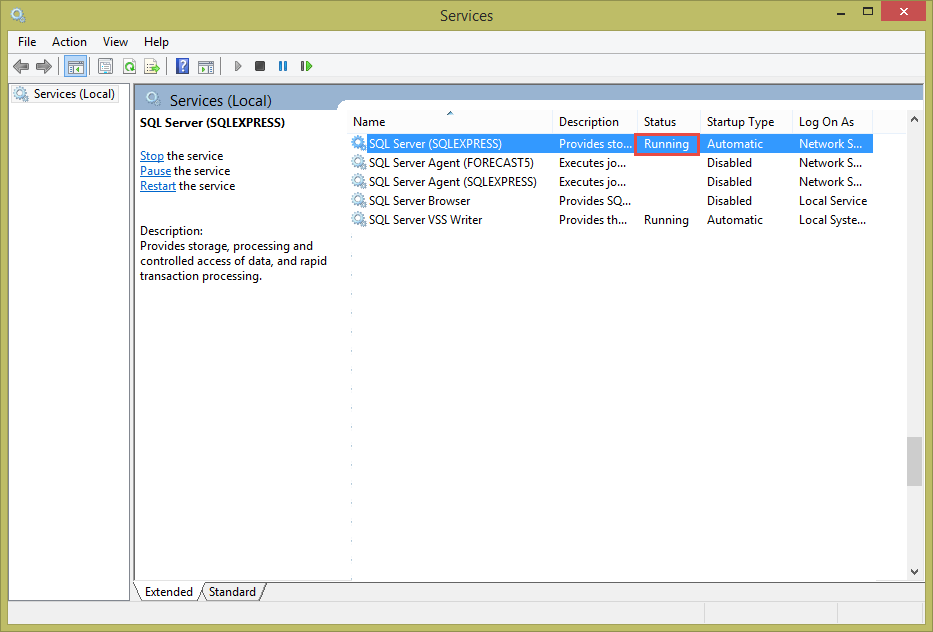The image size is (933, 632).
Task: Click the Restart Service toolbar icon
Action: coord(306,66)
